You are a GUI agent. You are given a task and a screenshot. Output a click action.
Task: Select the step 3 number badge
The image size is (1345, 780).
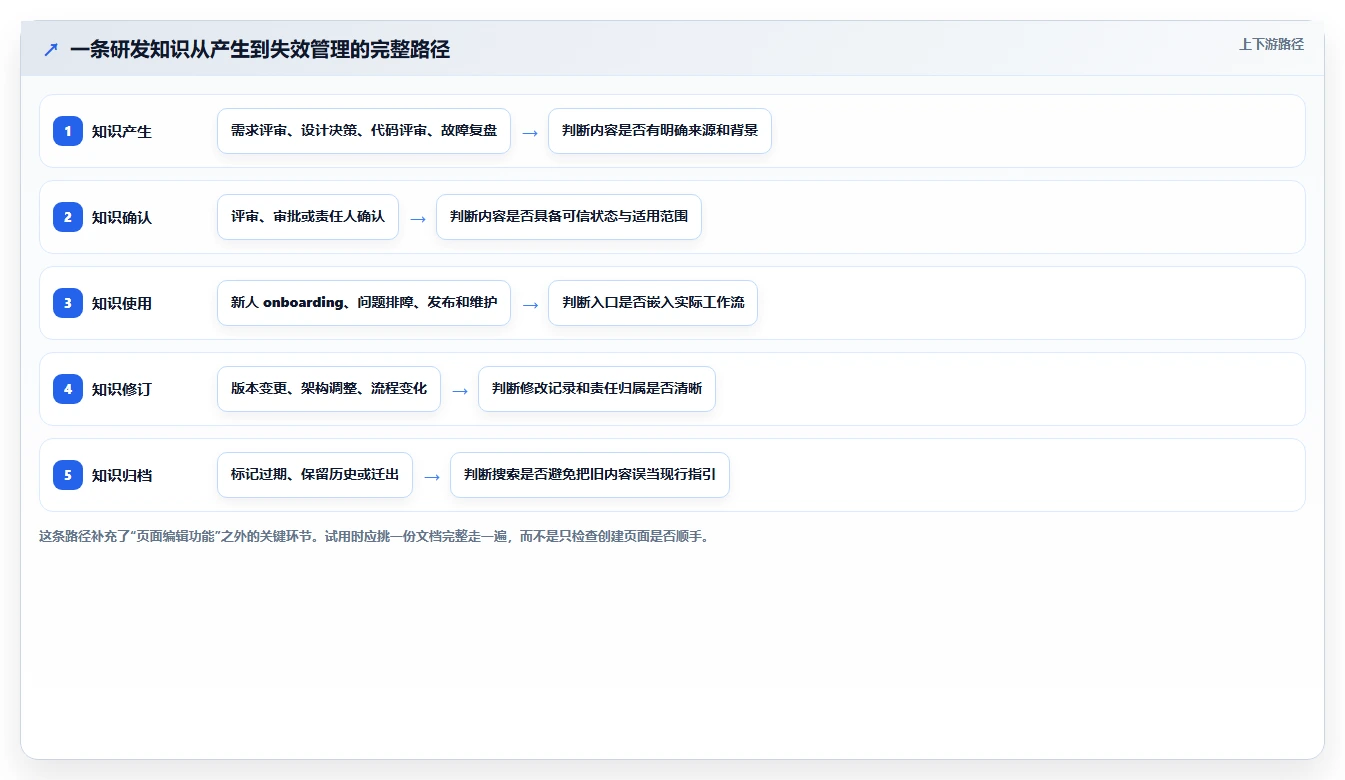coord(68,303)
